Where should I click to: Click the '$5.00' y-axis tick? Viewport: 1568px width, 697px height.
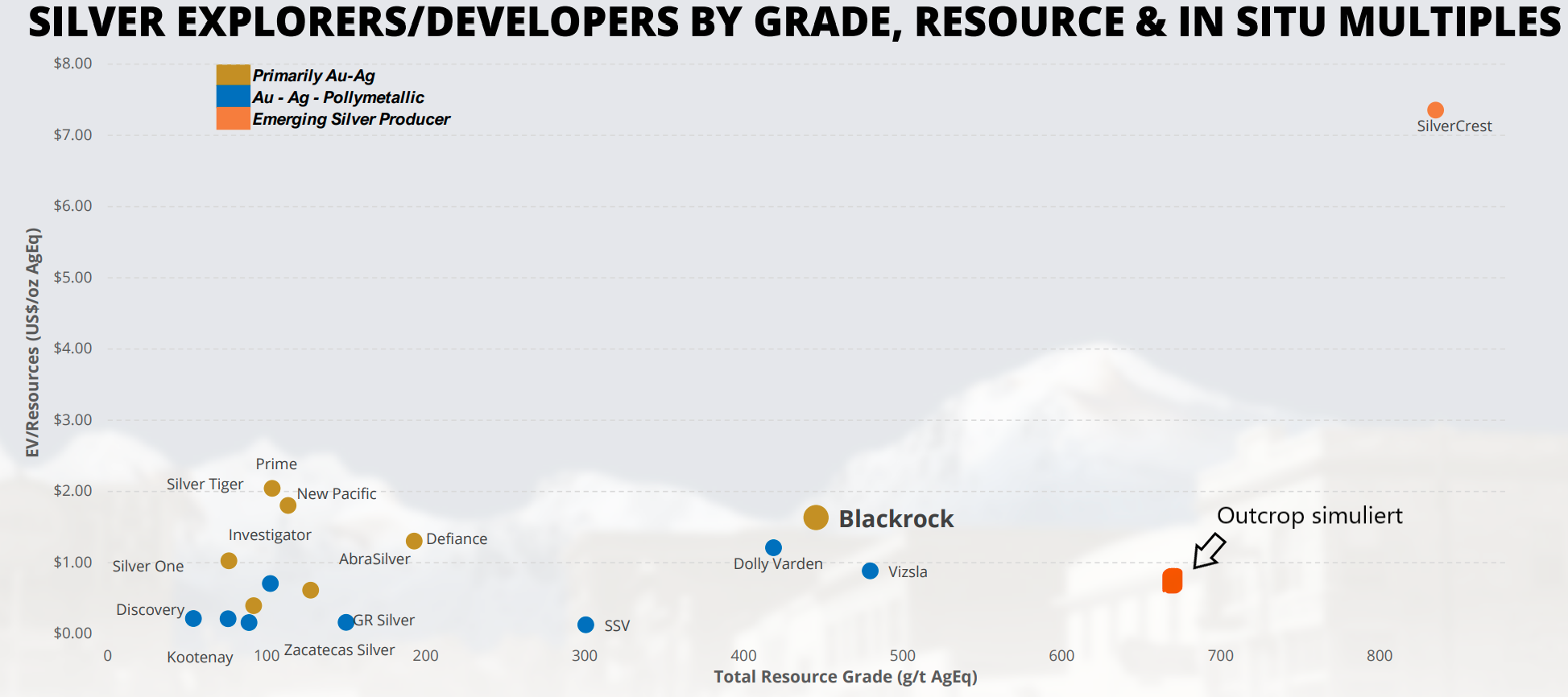(72, 278)
